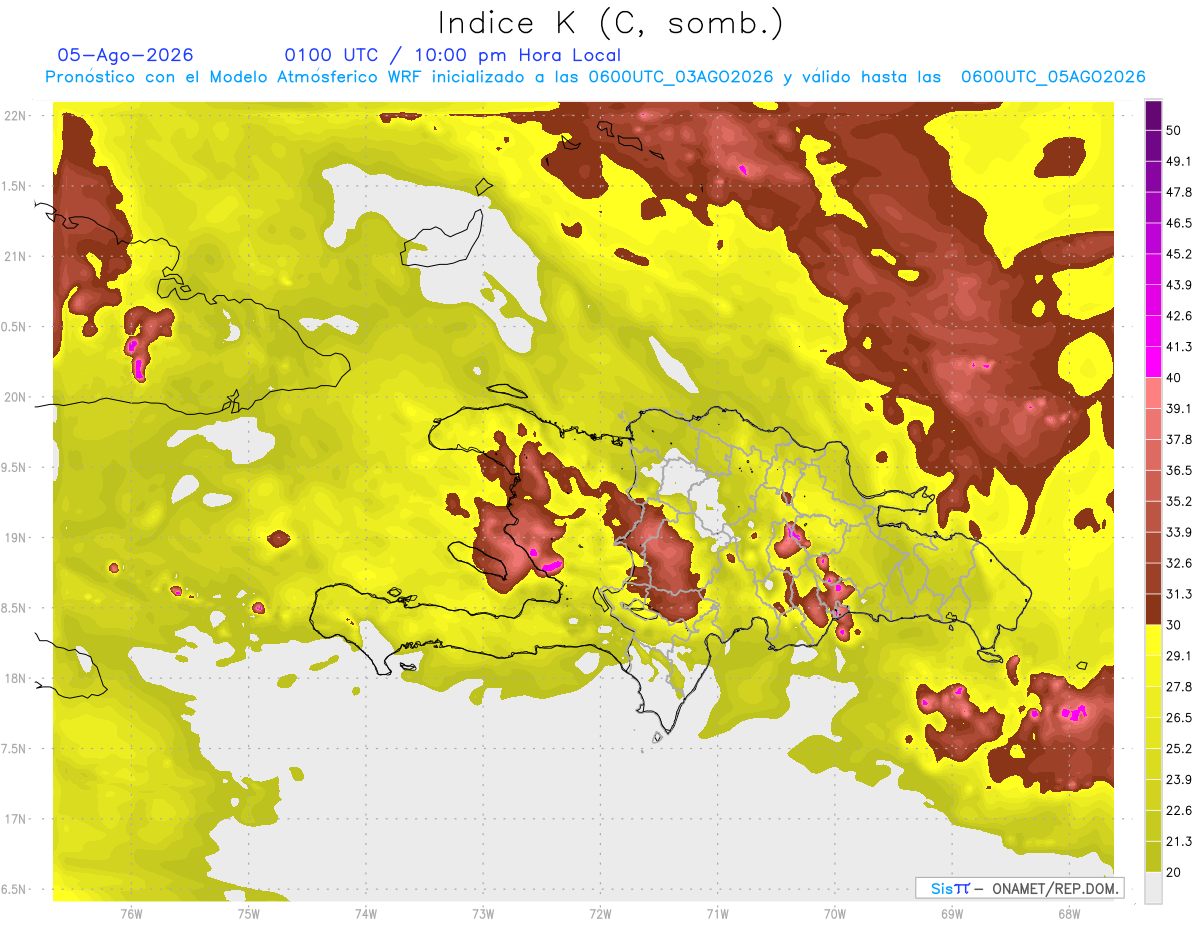Click the colorbar value '23.9'

tap(1178, 780)
